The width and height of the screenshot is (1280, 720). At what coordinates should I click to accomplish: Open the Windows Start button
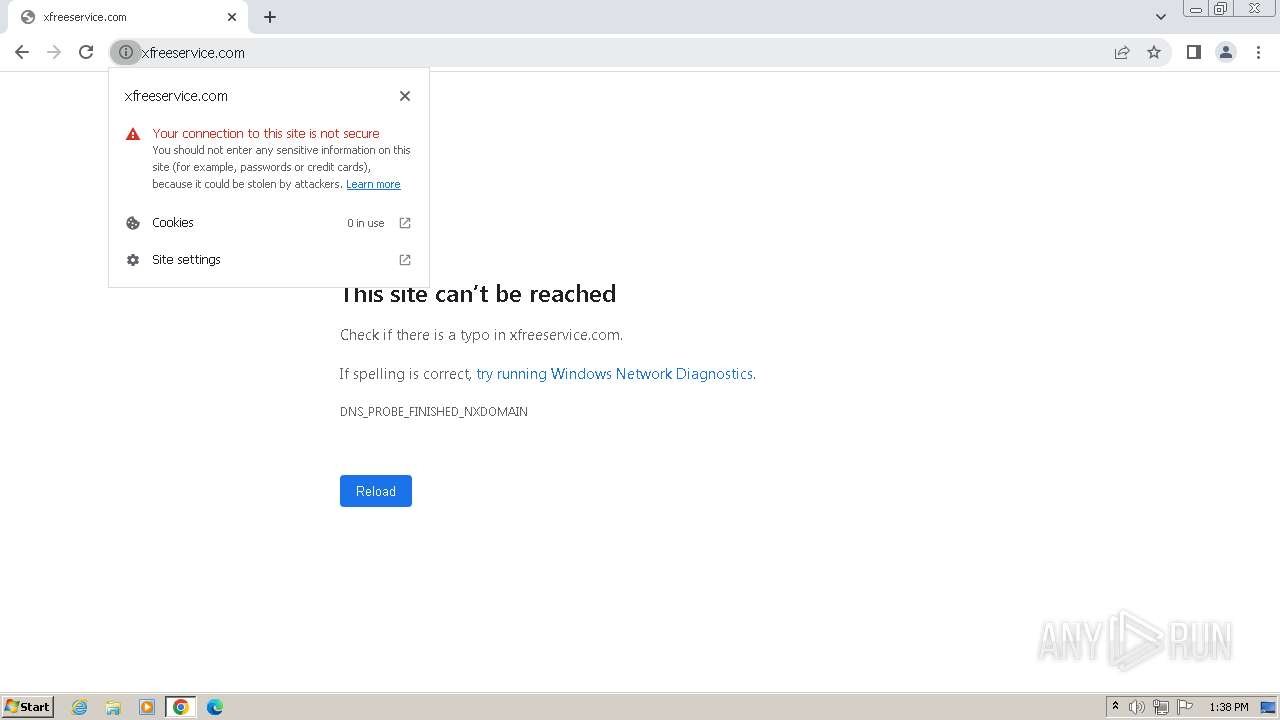pos(28,707)
